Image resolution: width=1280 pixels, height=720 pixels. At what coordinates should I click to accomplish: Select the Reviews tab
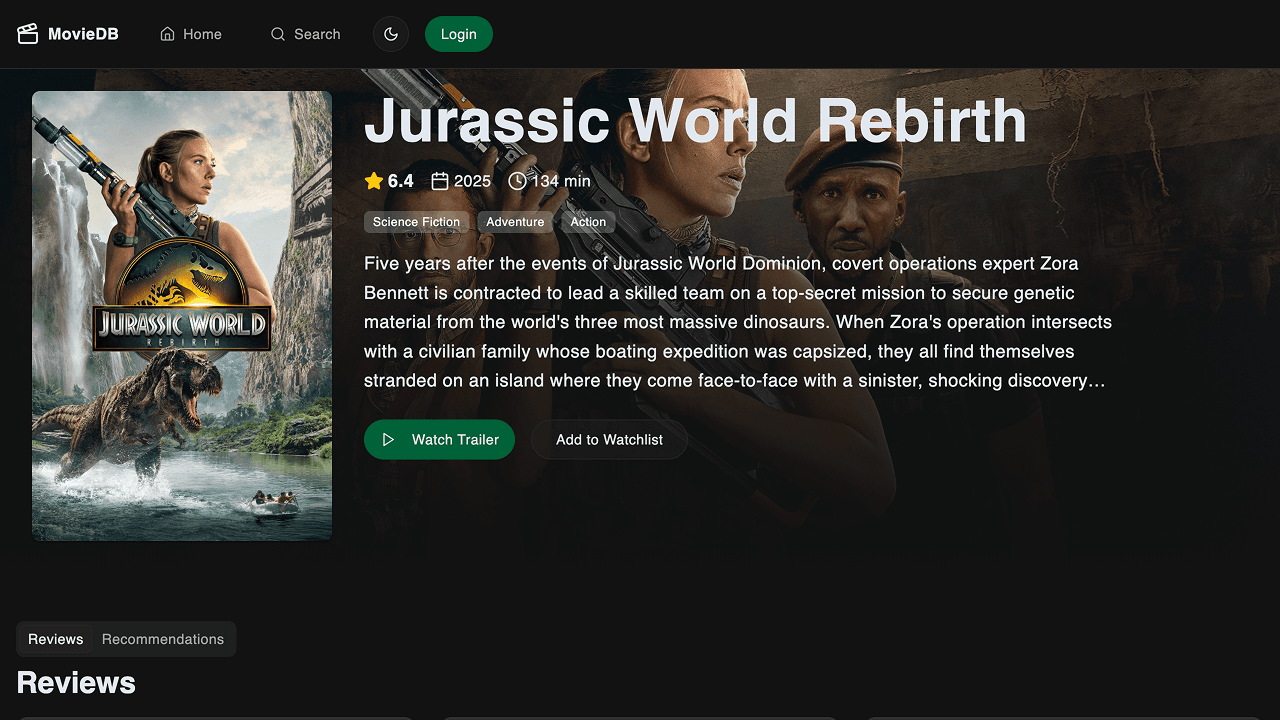pos(55,639)
